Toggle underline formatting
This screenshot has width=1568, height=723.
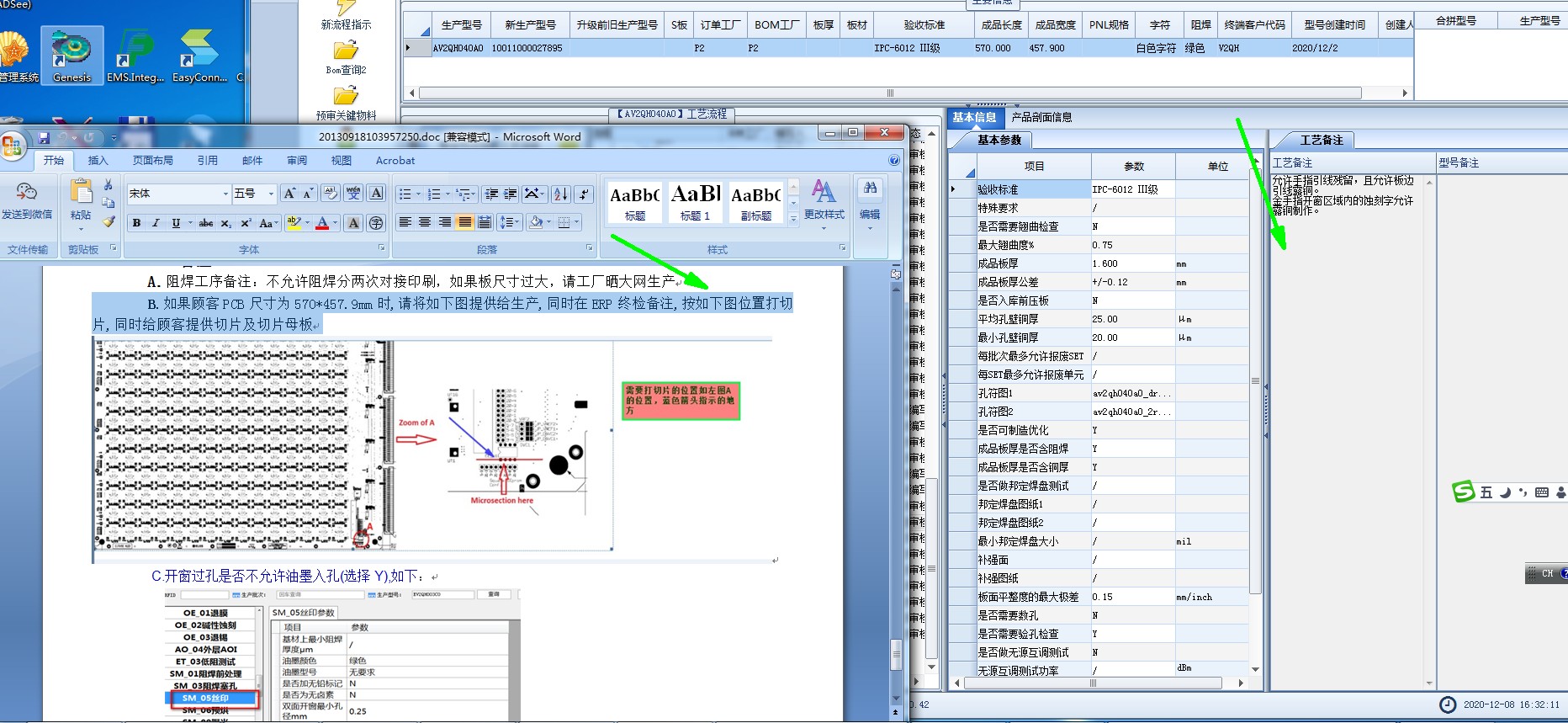(x=176, y=222)
